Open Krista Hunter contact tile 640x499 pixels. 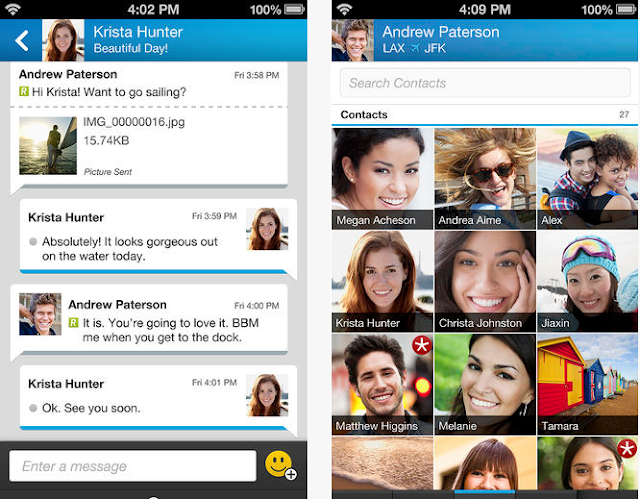(x=382, y=282)
